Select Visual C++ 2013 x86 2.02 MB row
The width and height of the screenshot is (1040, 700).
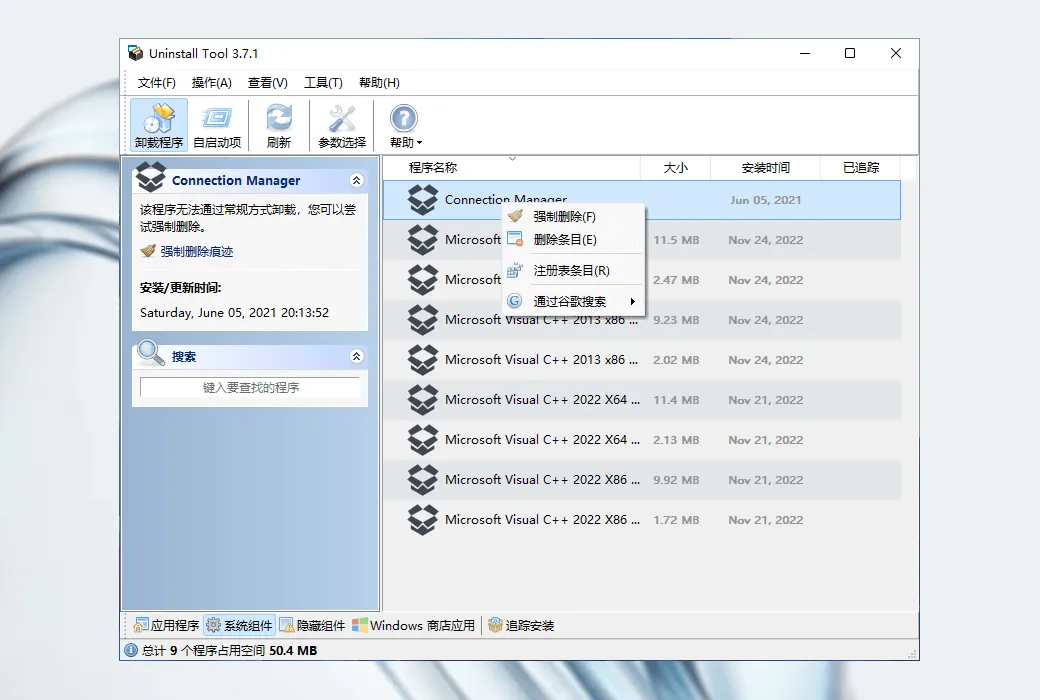point(641,360)
